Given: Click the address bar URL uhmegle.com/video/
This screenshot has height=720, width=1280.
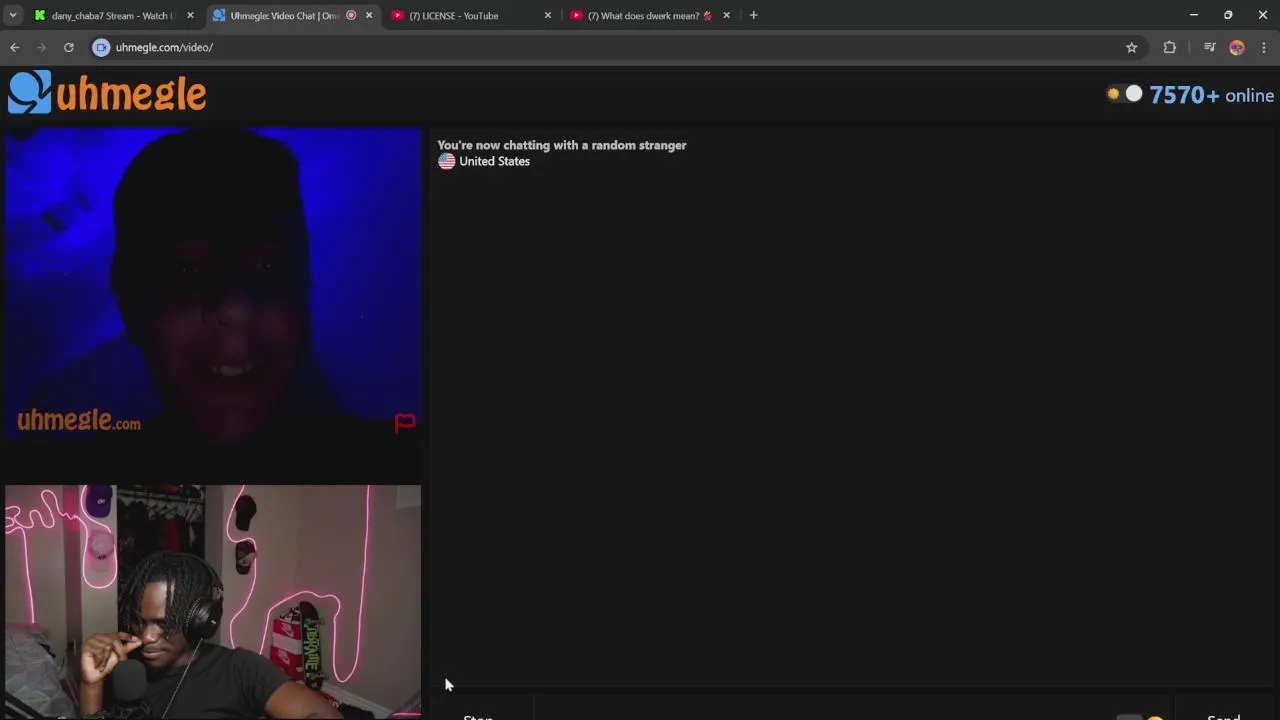Looking at the screenshot, I should (x=164, y=47).
